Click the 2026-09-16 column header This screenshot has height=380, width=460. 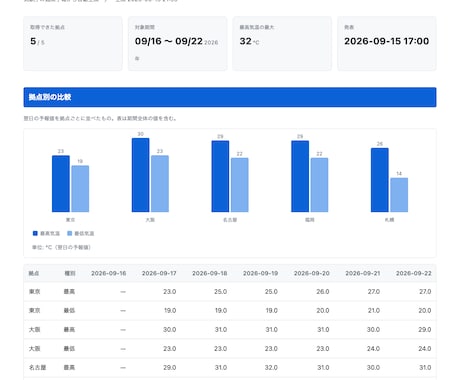(x=108, y=273)
